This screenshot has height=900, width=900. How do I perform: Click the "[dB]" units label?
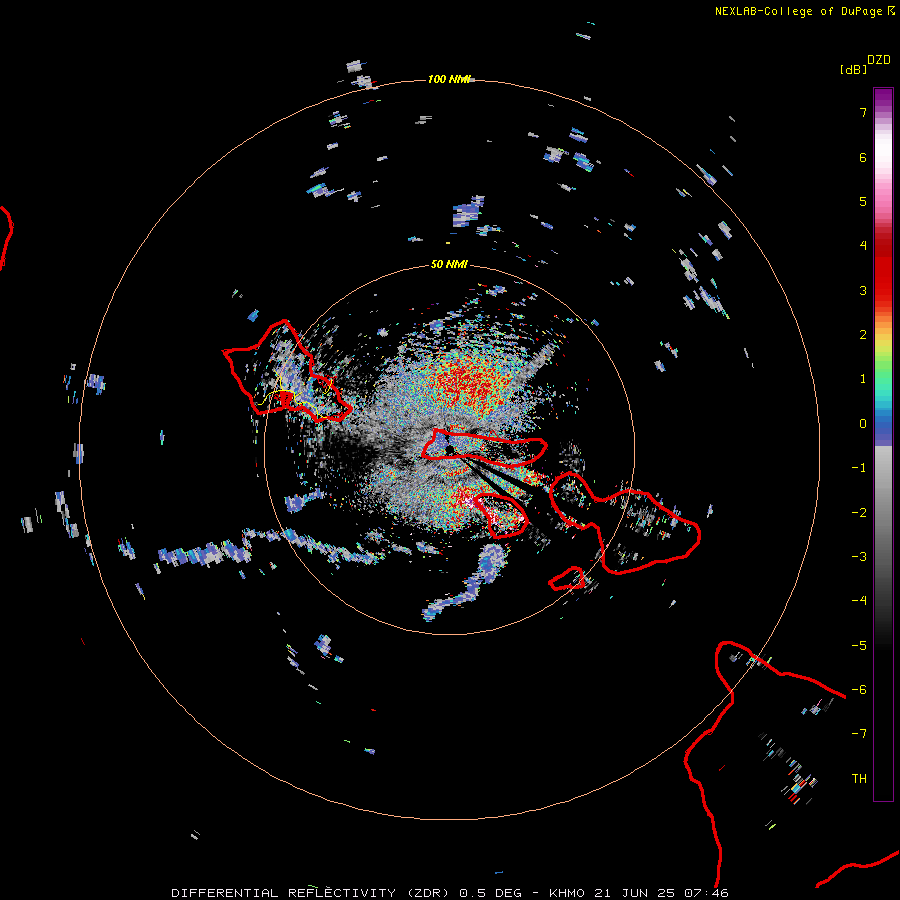click(x=854, y=69)
